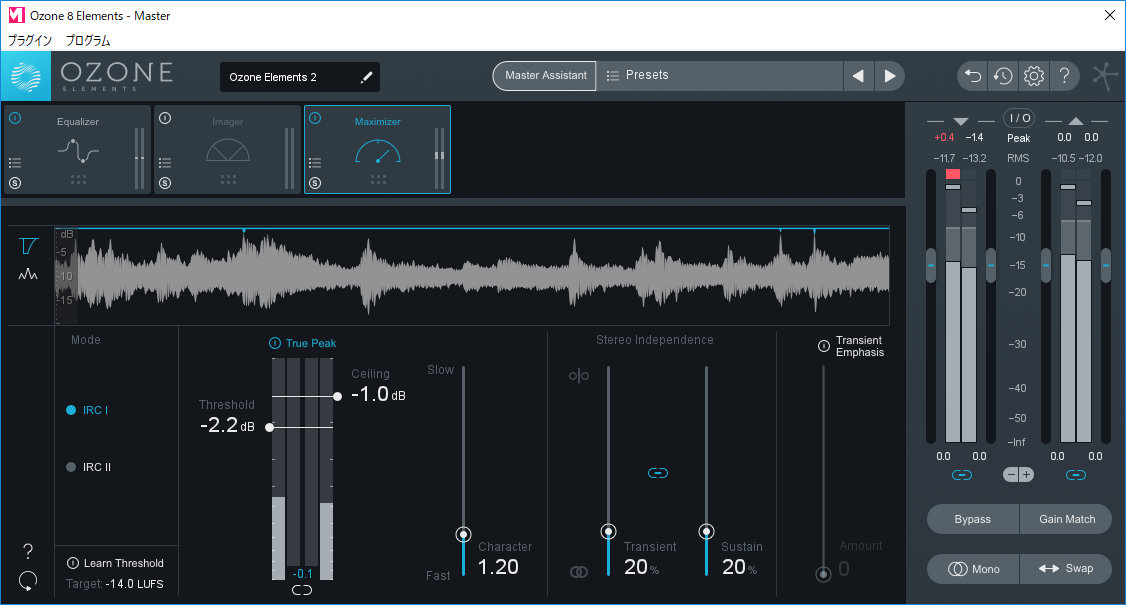Click the Sustain slider handle

(707, 532)
